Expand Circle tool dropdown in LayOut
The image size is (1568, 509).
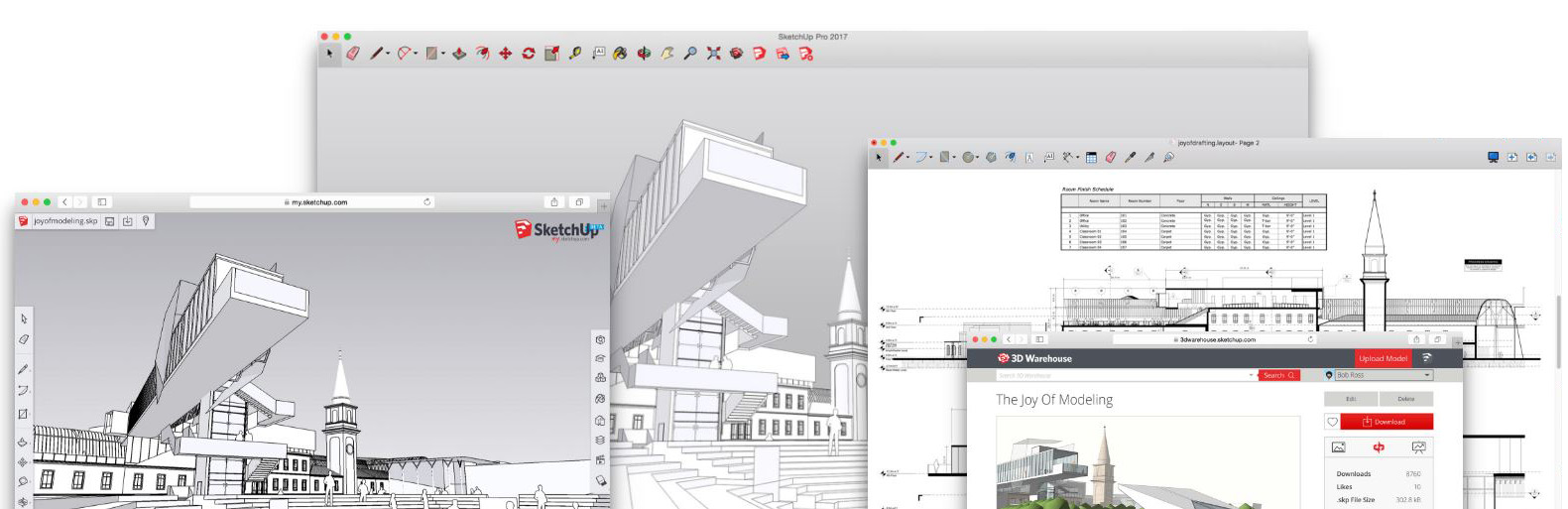tap(977, 157)
